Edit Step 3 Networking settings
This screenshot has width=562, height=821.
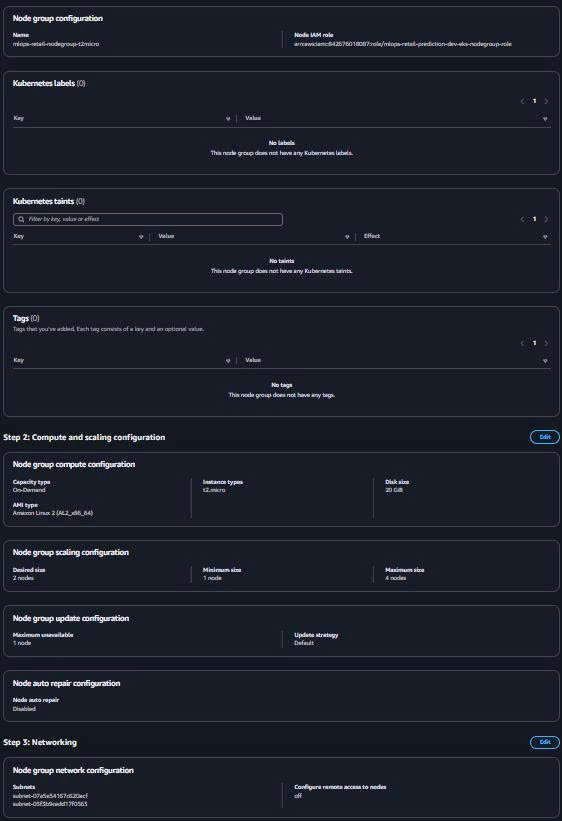tap(545, 742)
